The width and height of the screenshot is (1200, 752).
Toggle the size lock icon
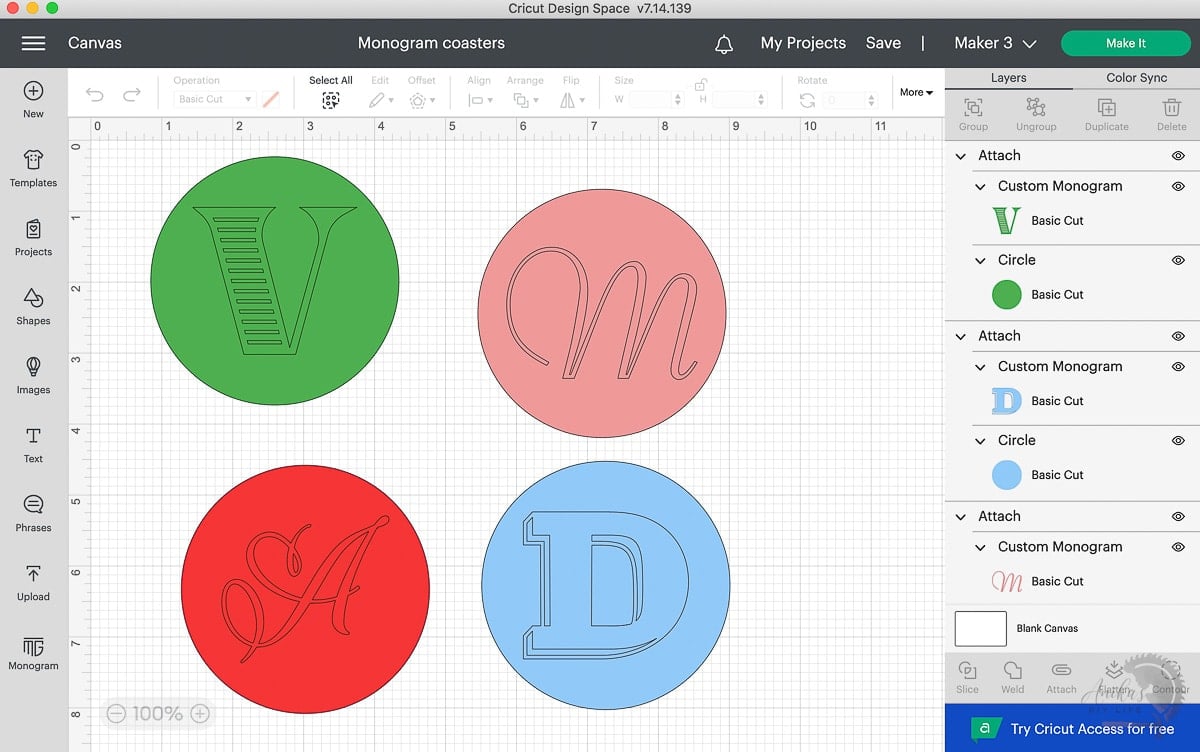tap(701, 84)
